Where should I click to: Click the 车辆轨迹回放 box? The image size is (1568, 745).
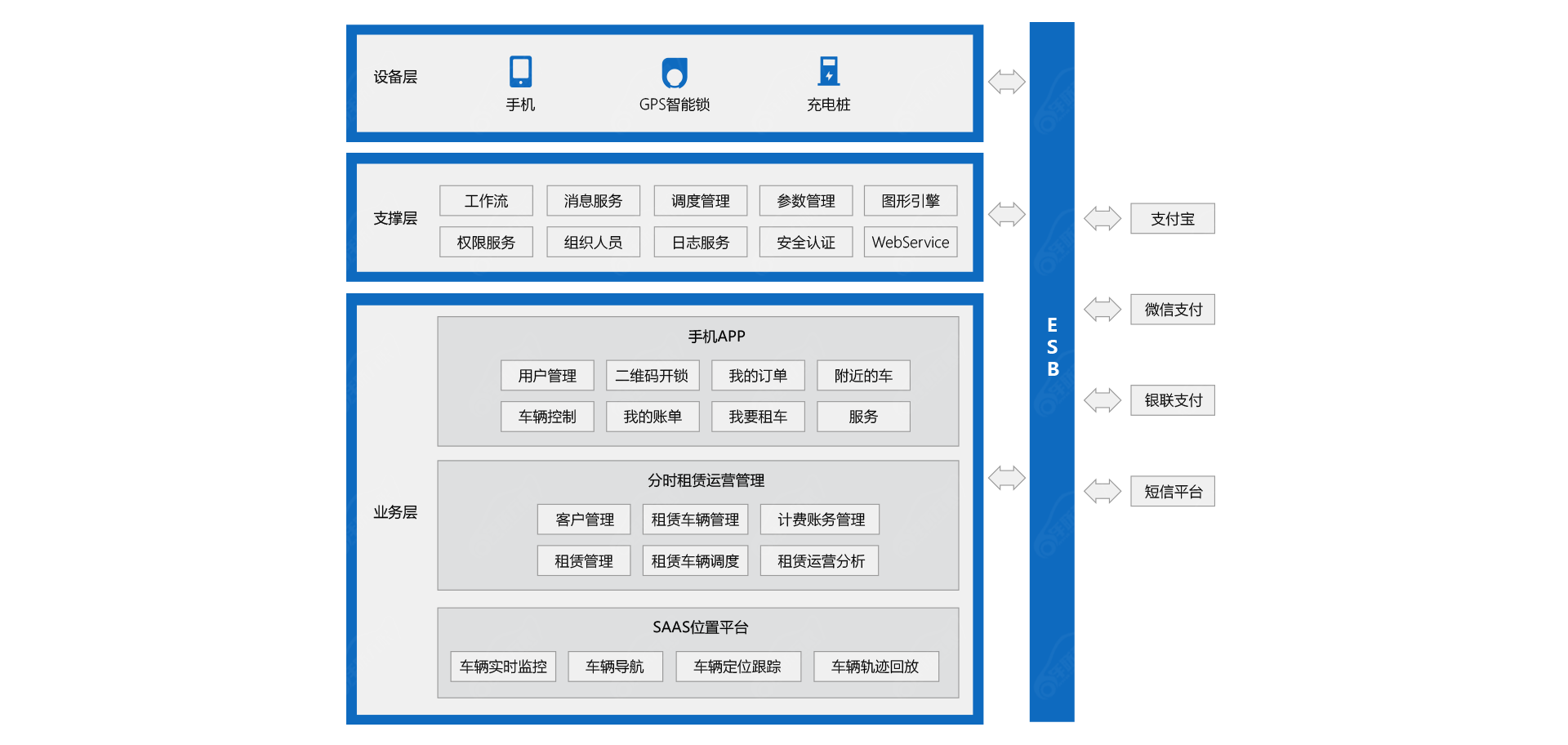tap(875, 667)
